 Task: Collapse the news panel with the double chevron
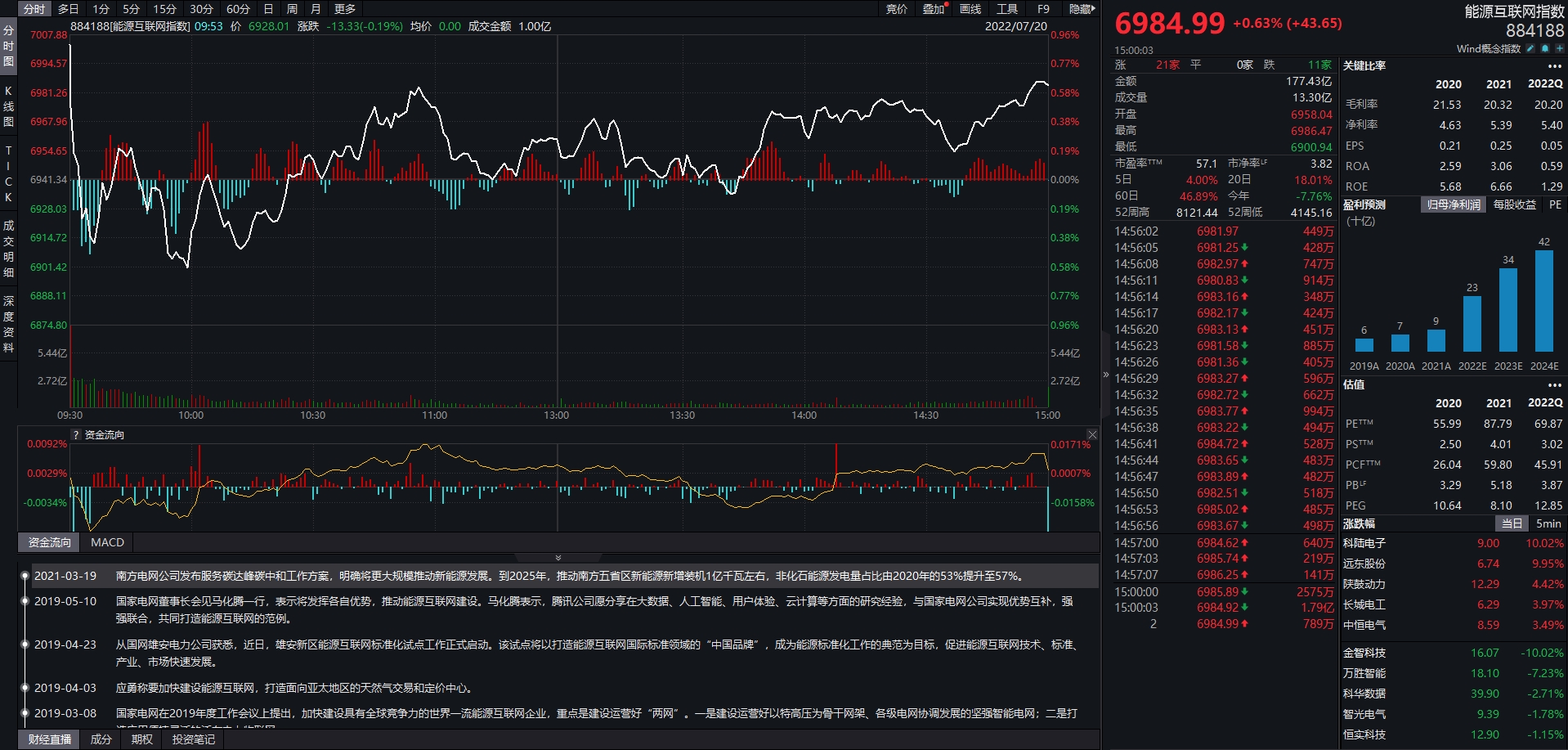(x=558, y=558)
